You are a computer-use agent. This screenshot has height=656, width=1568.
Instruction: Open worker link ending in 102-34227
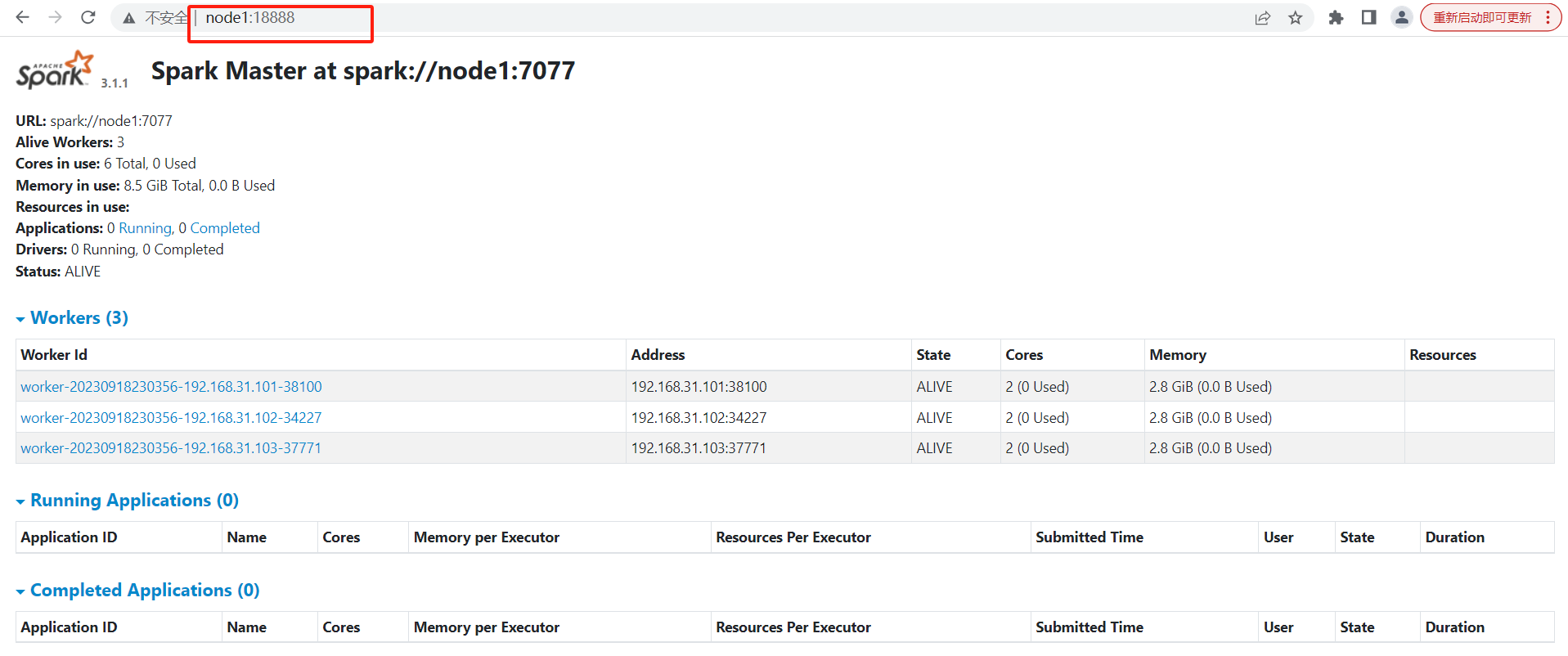171,417
